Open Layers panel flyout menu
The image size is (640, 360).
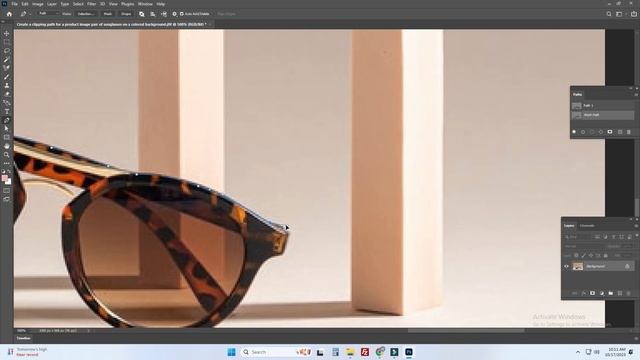(x=636, y=226)
